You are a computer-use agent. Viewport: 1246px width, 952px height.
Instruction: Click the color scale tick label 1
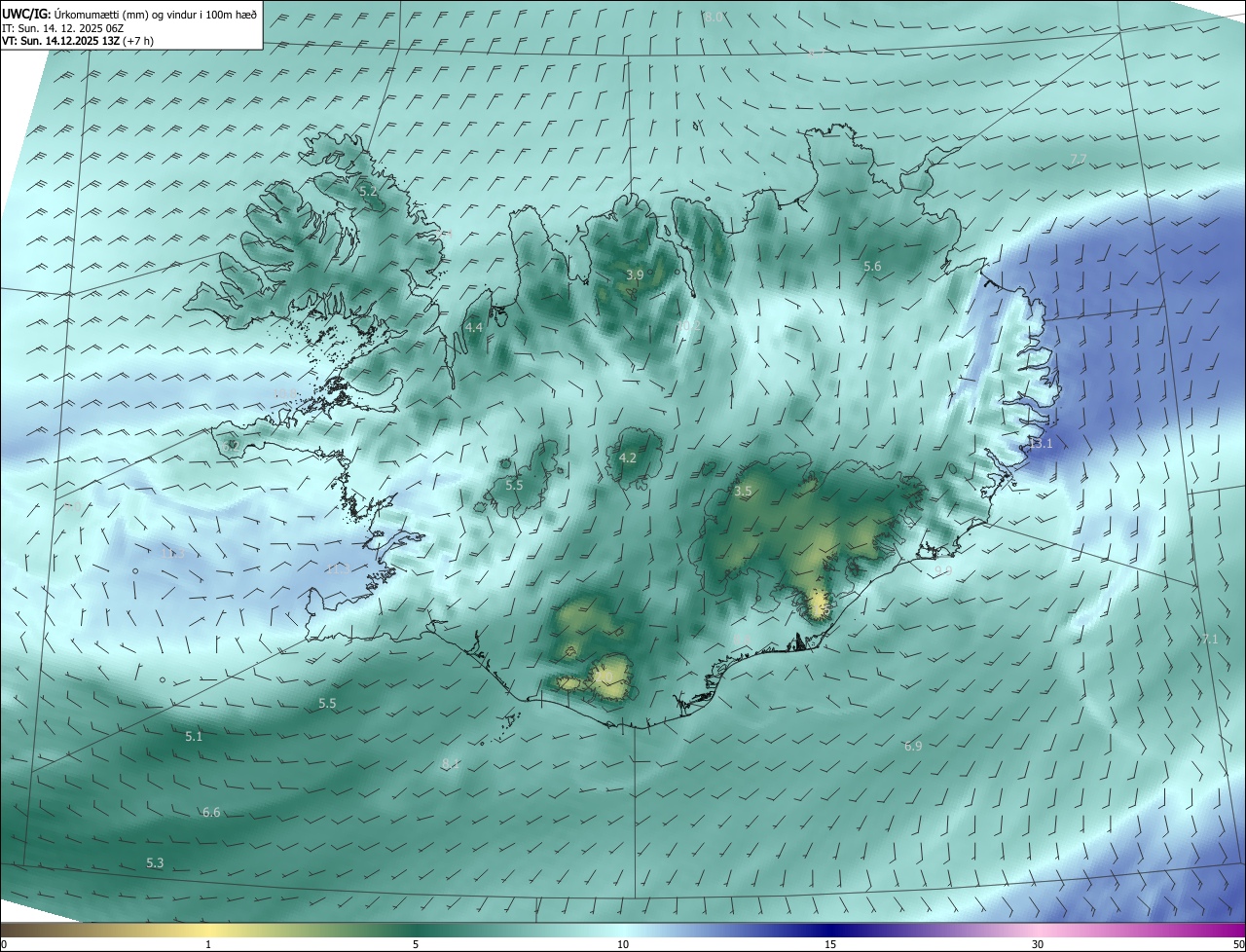point(208,944)
